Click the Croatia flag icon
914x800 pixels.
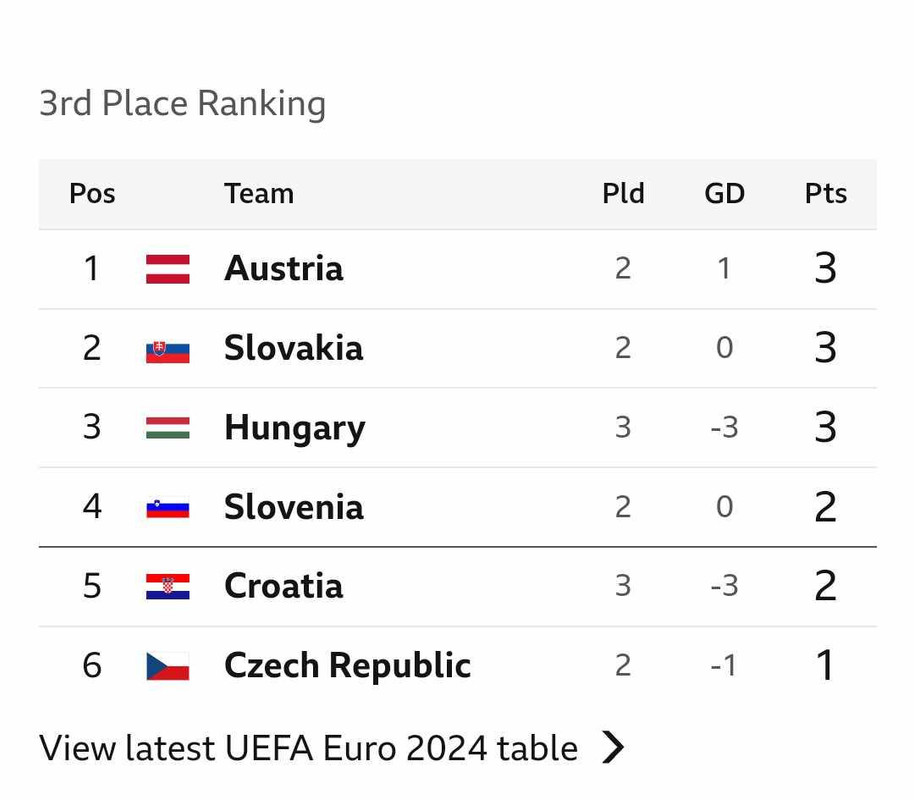(x=167, y=586)
